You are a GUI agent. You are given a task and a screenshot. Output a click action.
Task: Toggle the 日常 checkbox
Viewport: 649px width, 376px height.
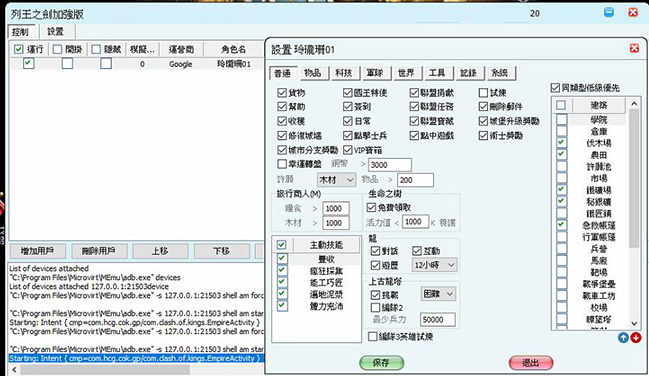tap(348, 121)
